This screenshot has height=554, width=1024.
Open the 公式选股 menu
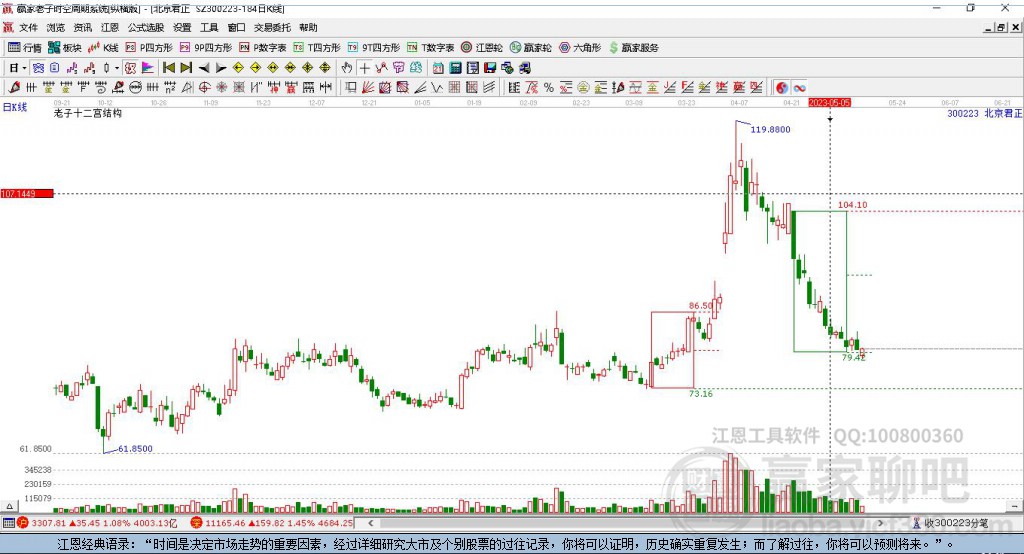pyautogui.click(x=146, y=27)
